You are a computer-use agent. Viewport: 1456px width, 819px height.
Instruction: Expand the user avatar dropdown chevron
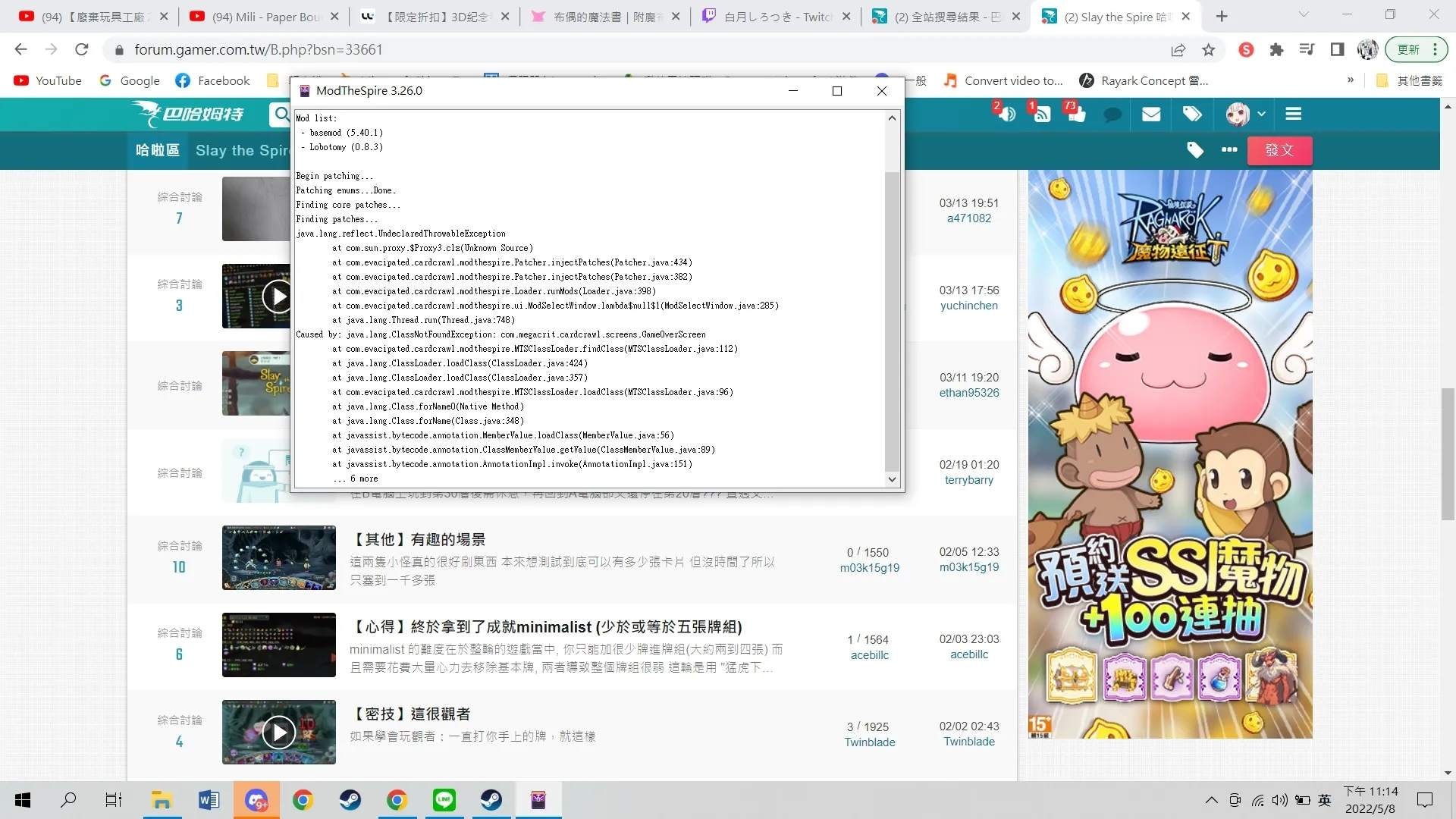[1260, 114]
